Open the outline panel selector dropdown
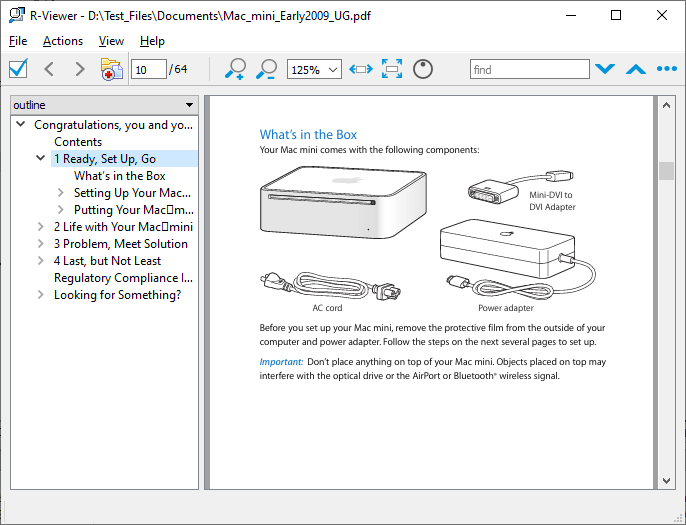Image resolution: width=686 pixels, height=525 pixels. click(189, 105)
